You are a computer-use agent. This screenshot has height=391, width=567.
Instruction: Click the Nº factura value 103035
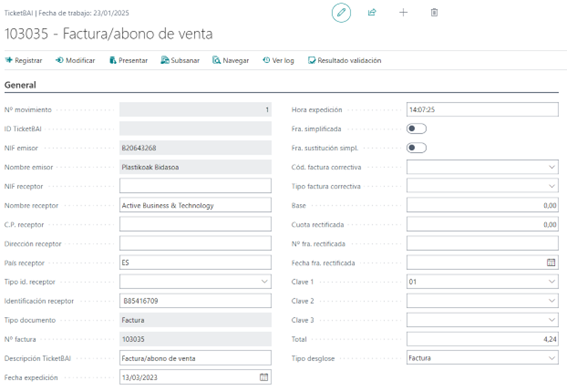(195, 339)
